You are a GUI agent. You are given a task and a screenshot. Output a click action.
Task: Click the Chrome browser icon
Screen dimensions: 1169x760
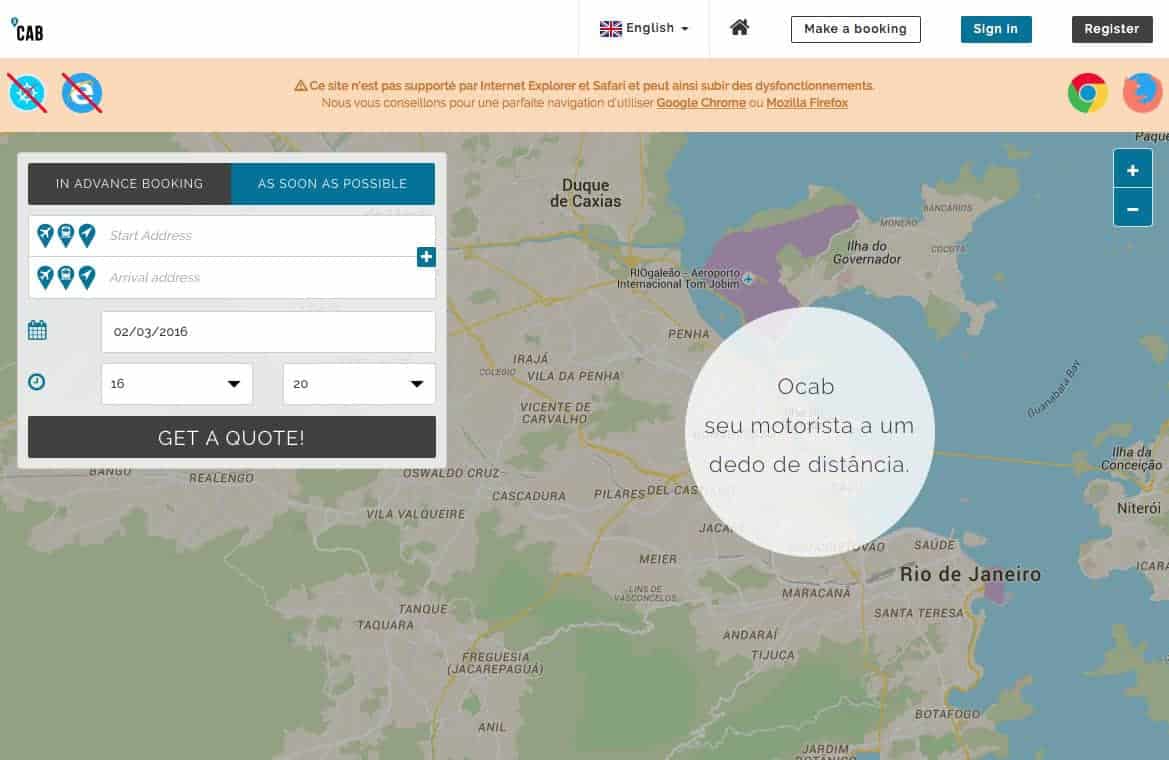pyautogui.click(x=1087, y=93)
